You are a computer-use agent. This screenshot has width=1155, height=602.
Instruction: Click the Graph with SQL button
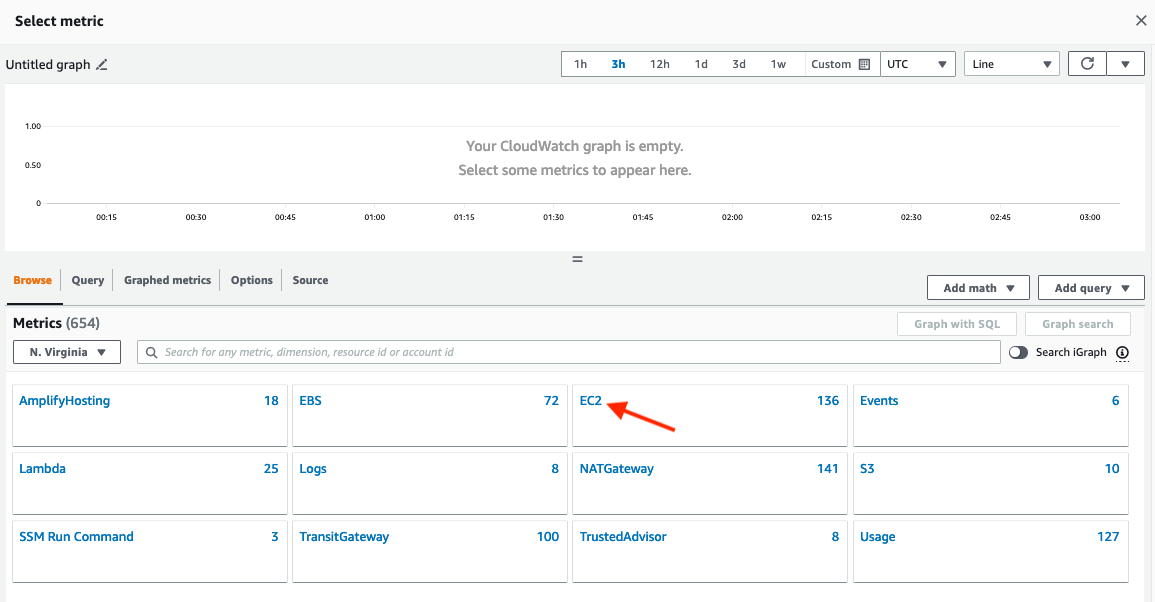[957, 324]
